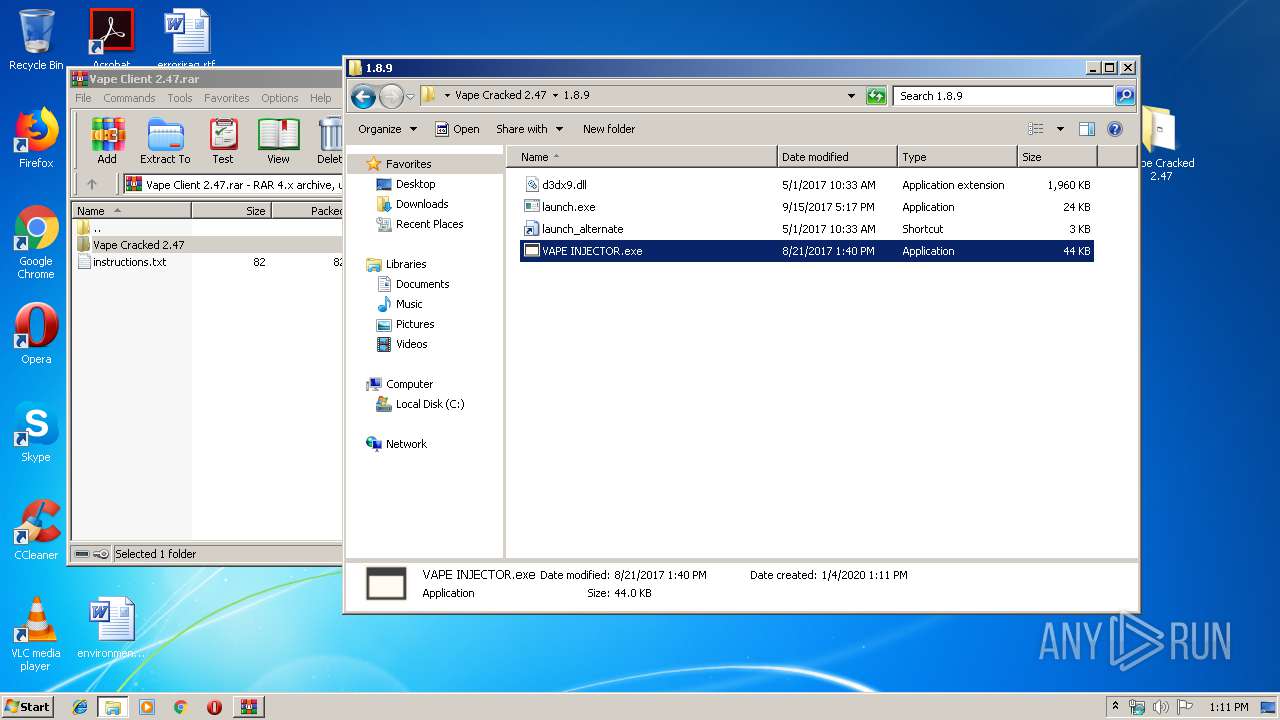The width and height of the screenshot is (1280, 720).
Task: Open the Skype desktop shortcut
Action: coord(36,433)
